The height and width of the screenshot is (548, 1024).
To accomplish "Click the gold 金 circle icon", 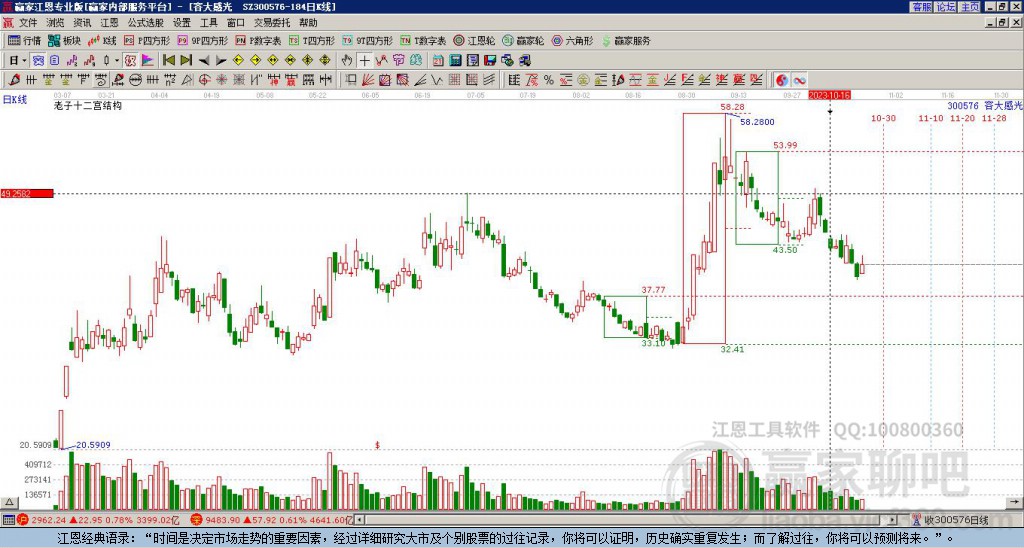I will 583,80.
